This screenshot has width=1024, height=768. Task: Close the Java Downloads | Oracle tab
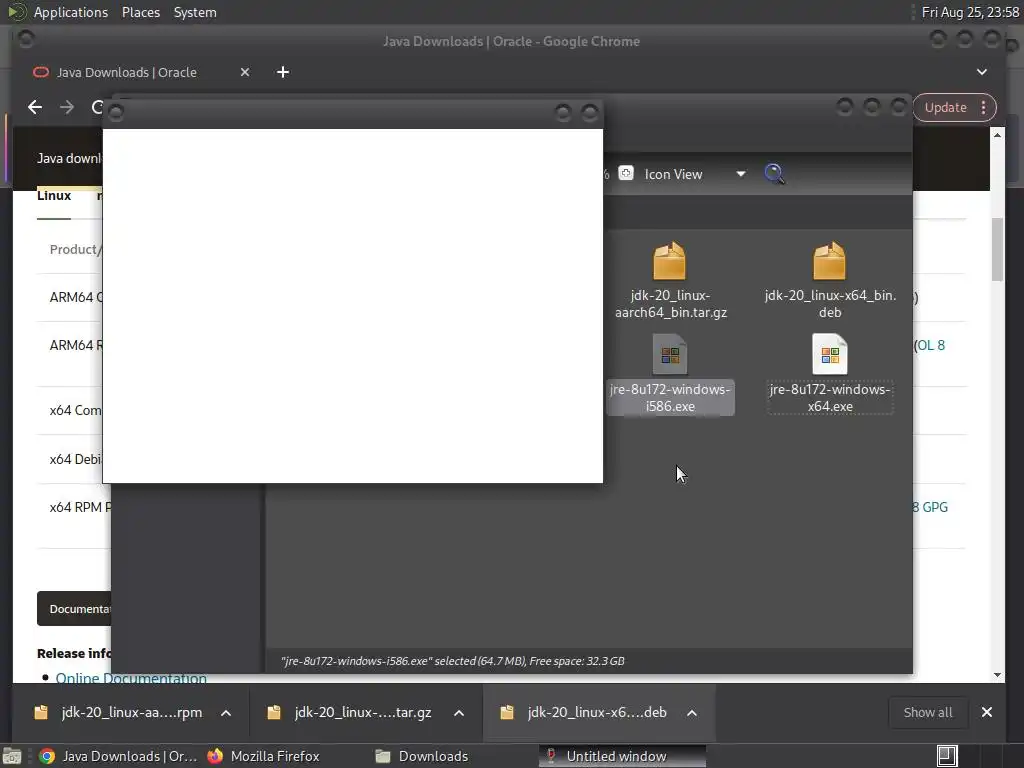(x=245, y=72)
